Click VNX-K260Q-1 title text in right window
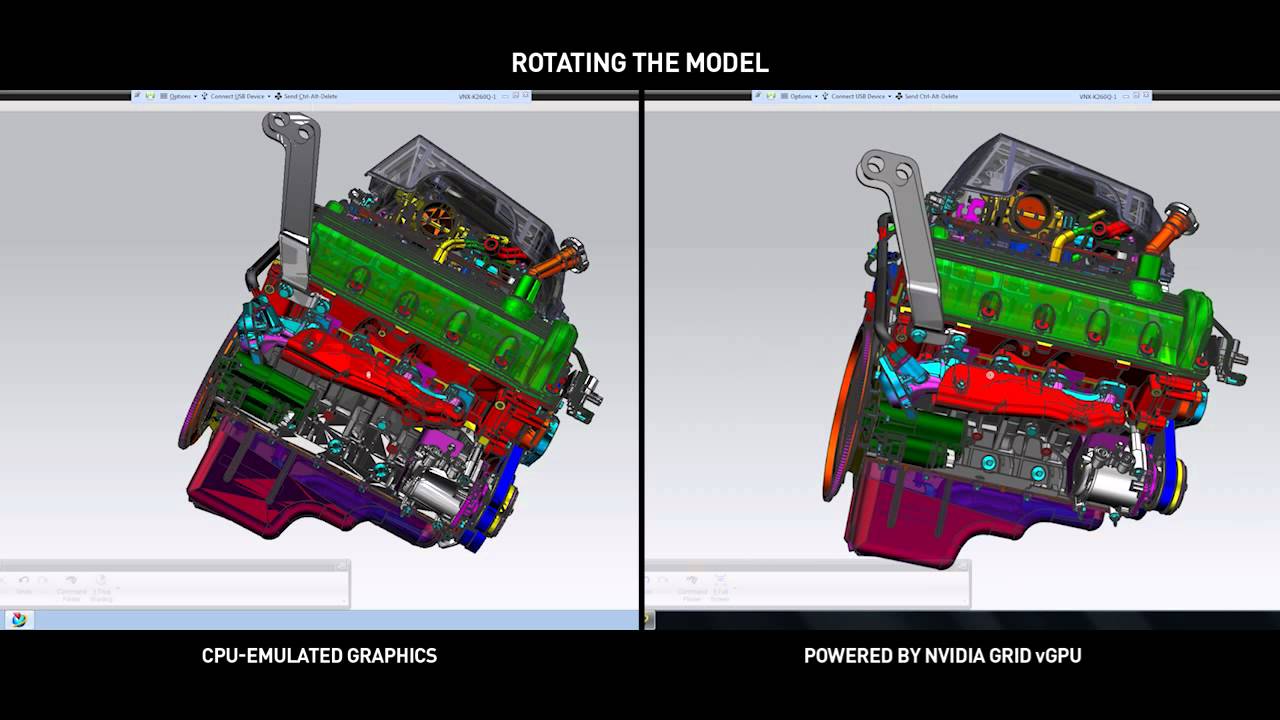 click(1096, 97)
